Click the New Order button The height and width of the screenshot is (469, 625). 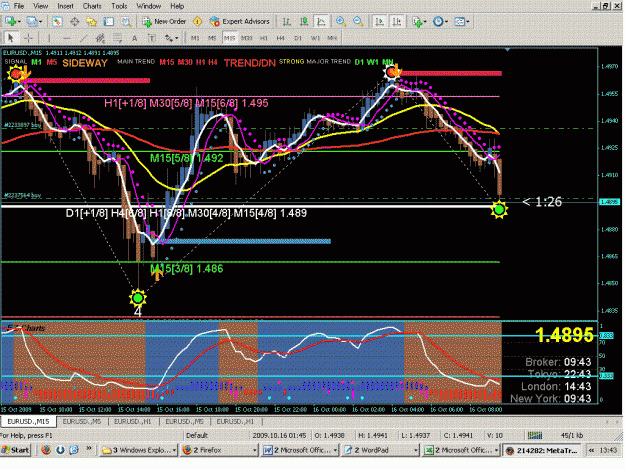pos(164,22)
